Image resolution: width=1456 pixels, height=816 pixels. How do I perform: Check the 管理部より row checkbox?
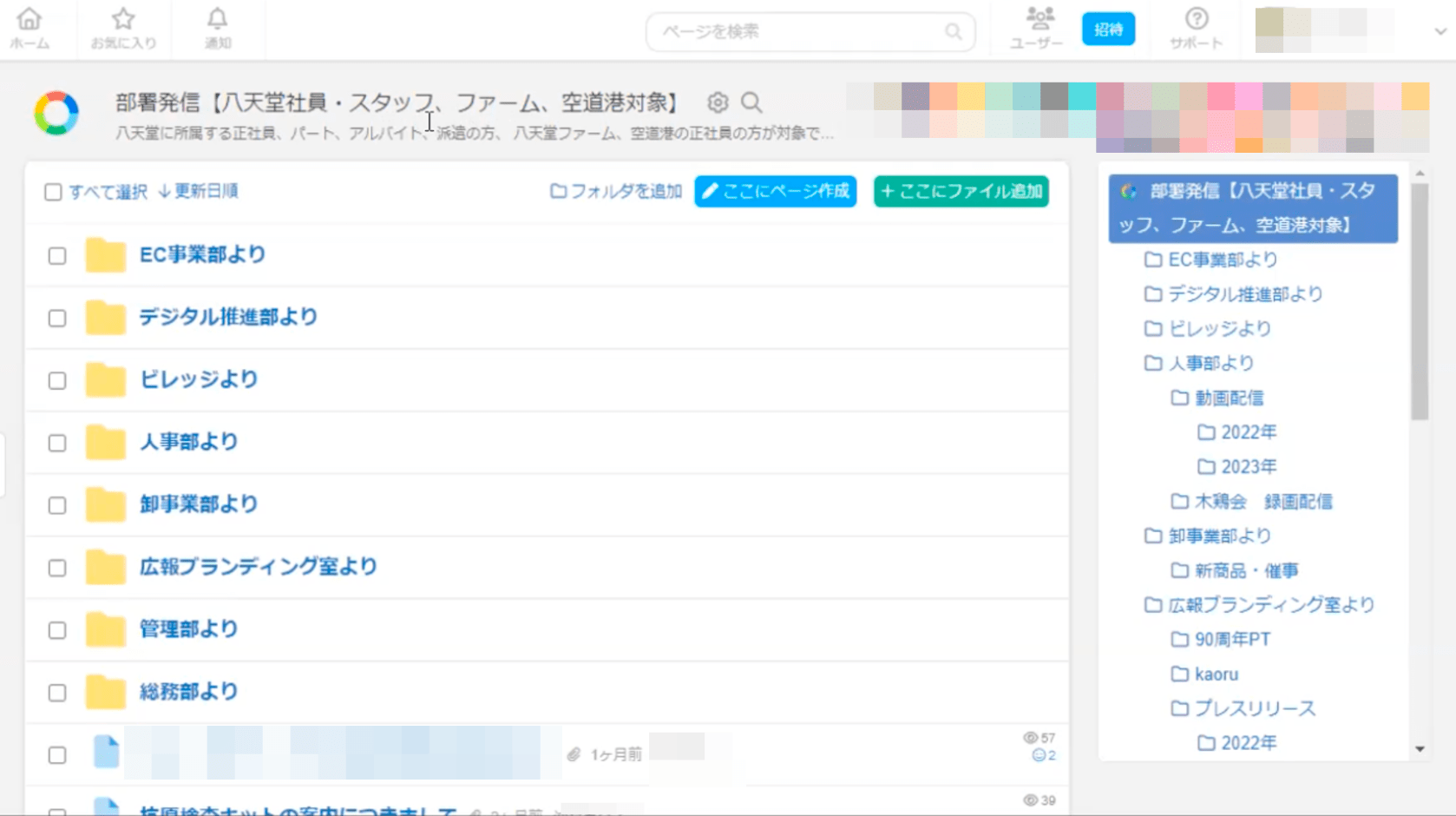click(x=57, y=631)
